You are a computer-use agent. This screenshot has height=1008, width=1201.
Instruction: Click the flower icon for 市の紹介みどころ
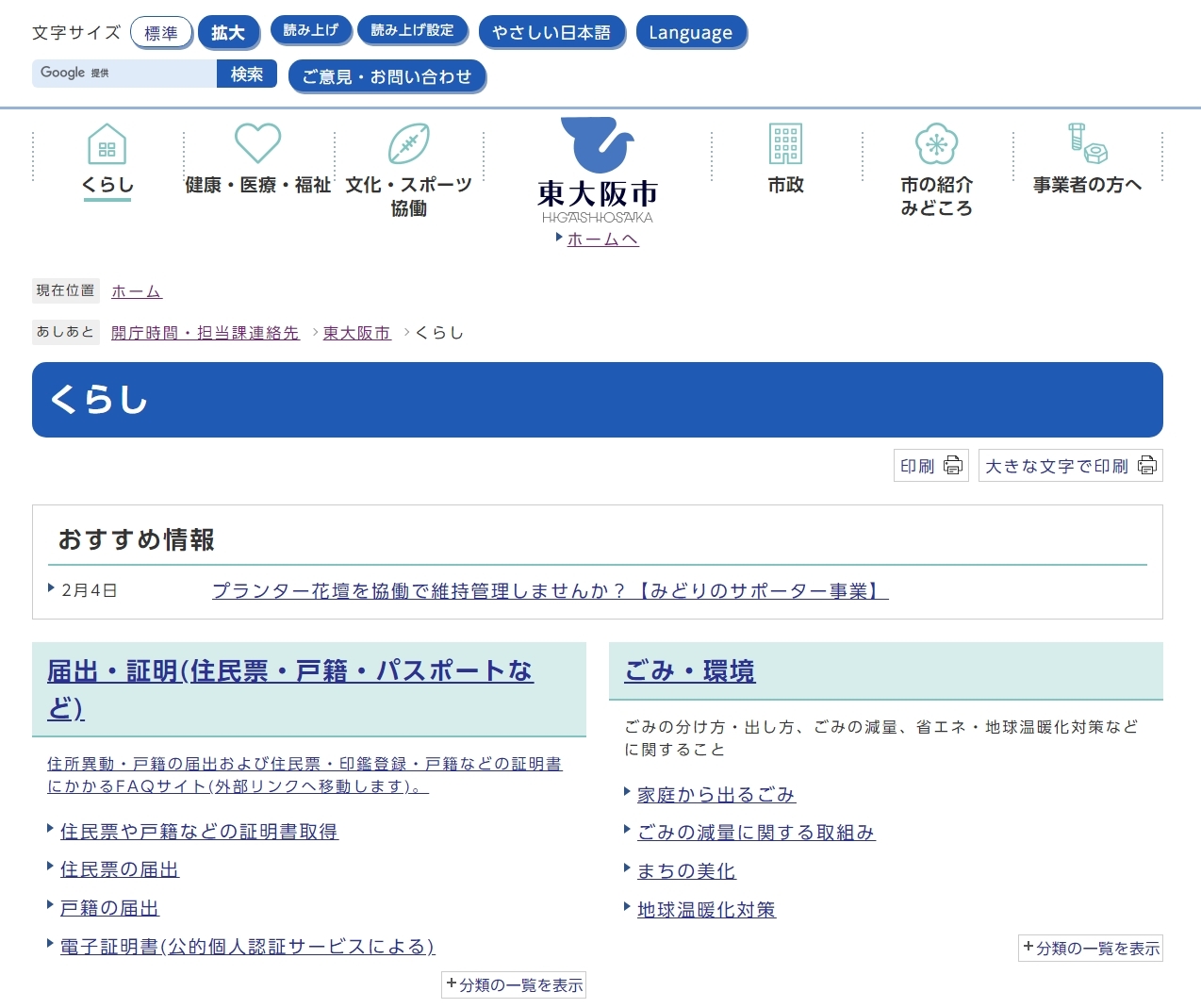935,143
